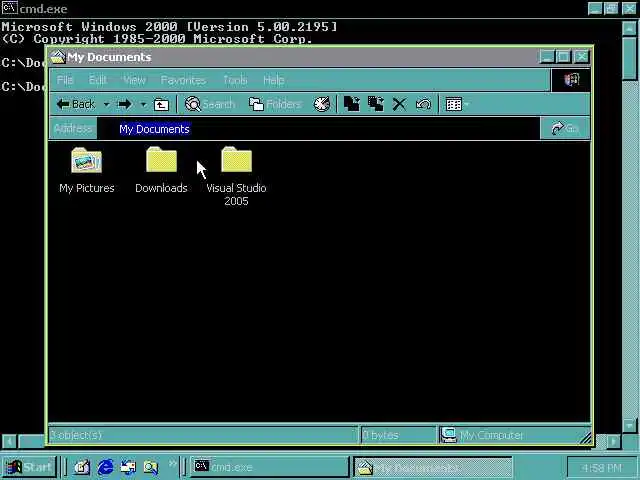Screen dimensions: 640x480
Task: Open the Forward history dropdown arrow
Action: click(x=143, y=104)
